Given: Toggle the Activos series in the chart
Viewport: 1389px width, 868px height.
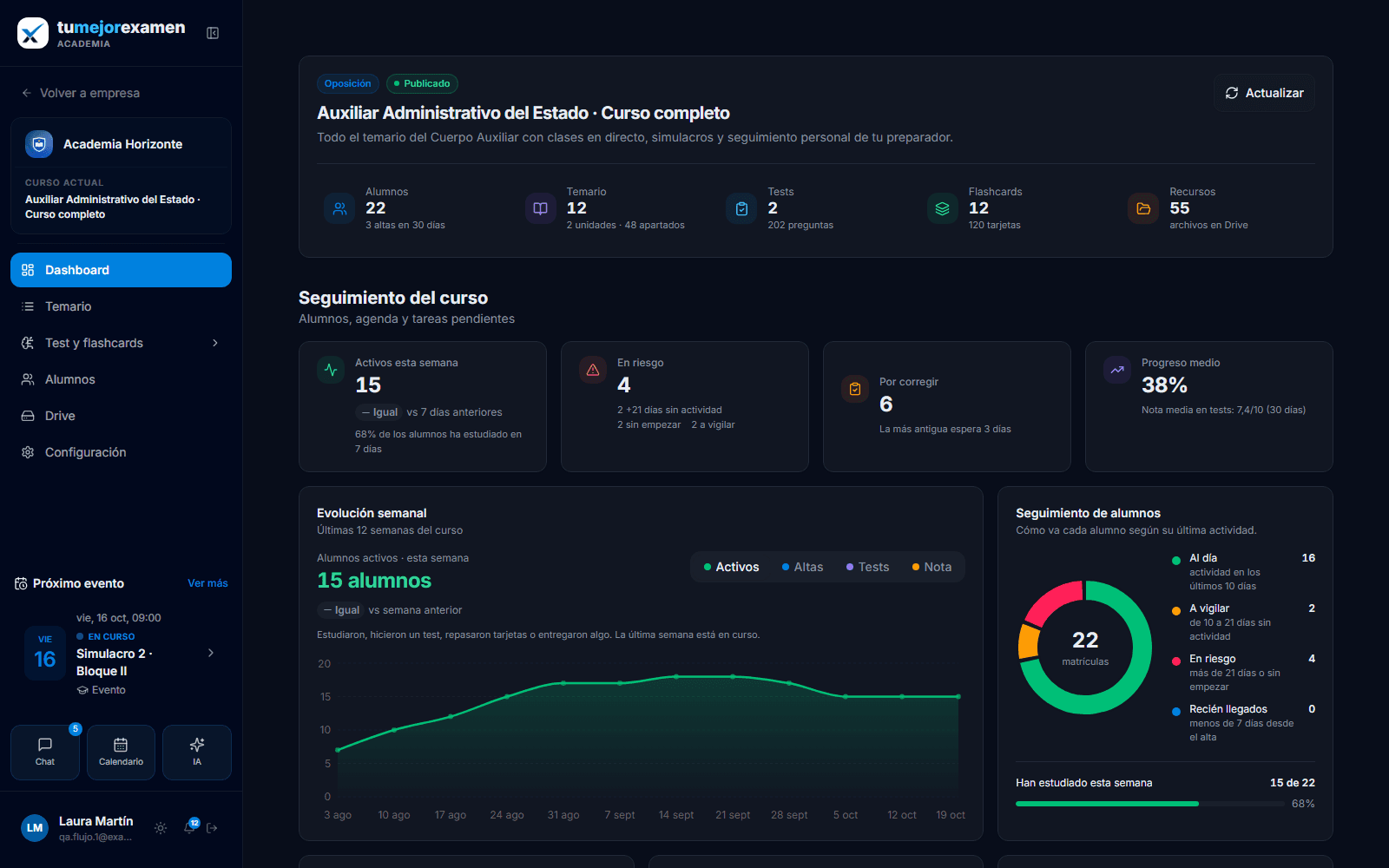Looking at the screenshot, I should (731, 567).
